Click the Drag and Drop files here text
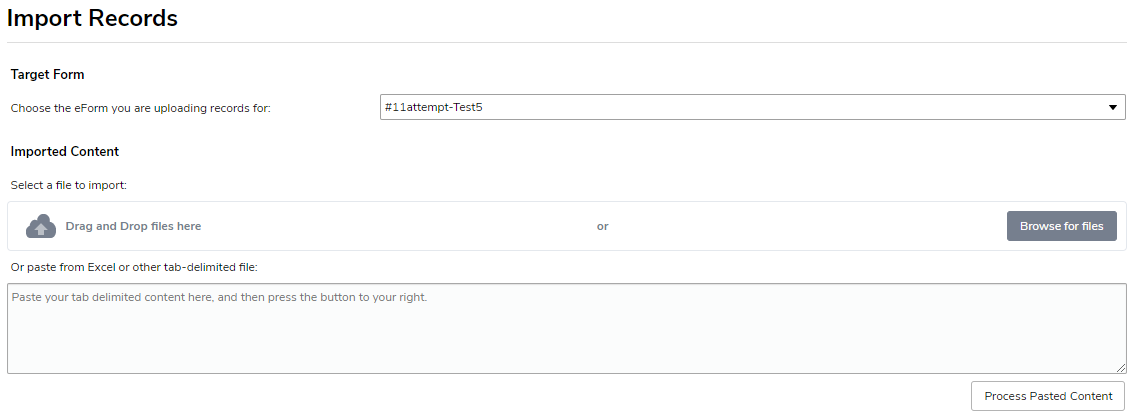This screenshot has width=1135, height=419. tap(133, 226)
